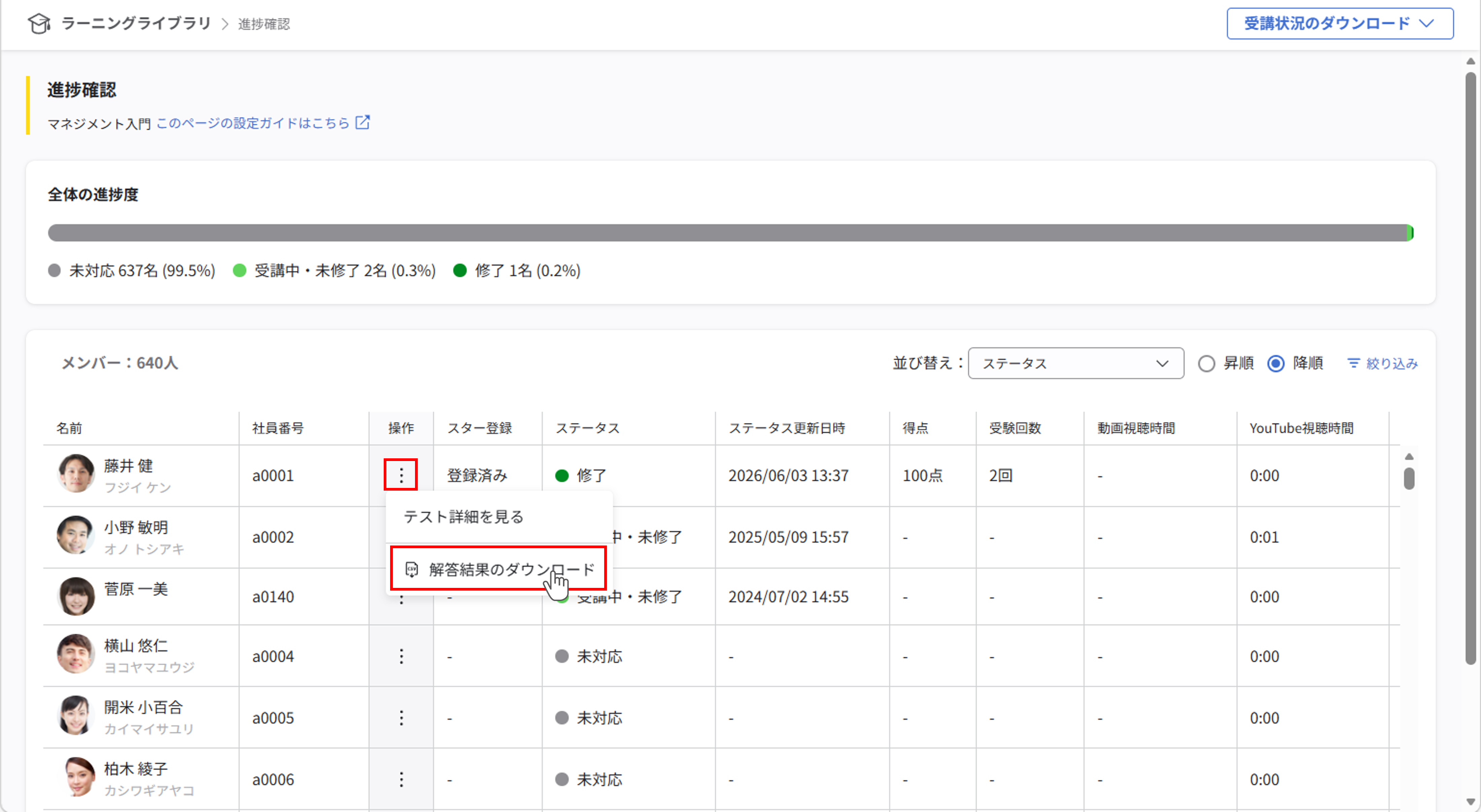This screenshot has width=1481, height=812.
Task: Click employee number a0006
Action: pyautogui.click(x=273, y=779)
